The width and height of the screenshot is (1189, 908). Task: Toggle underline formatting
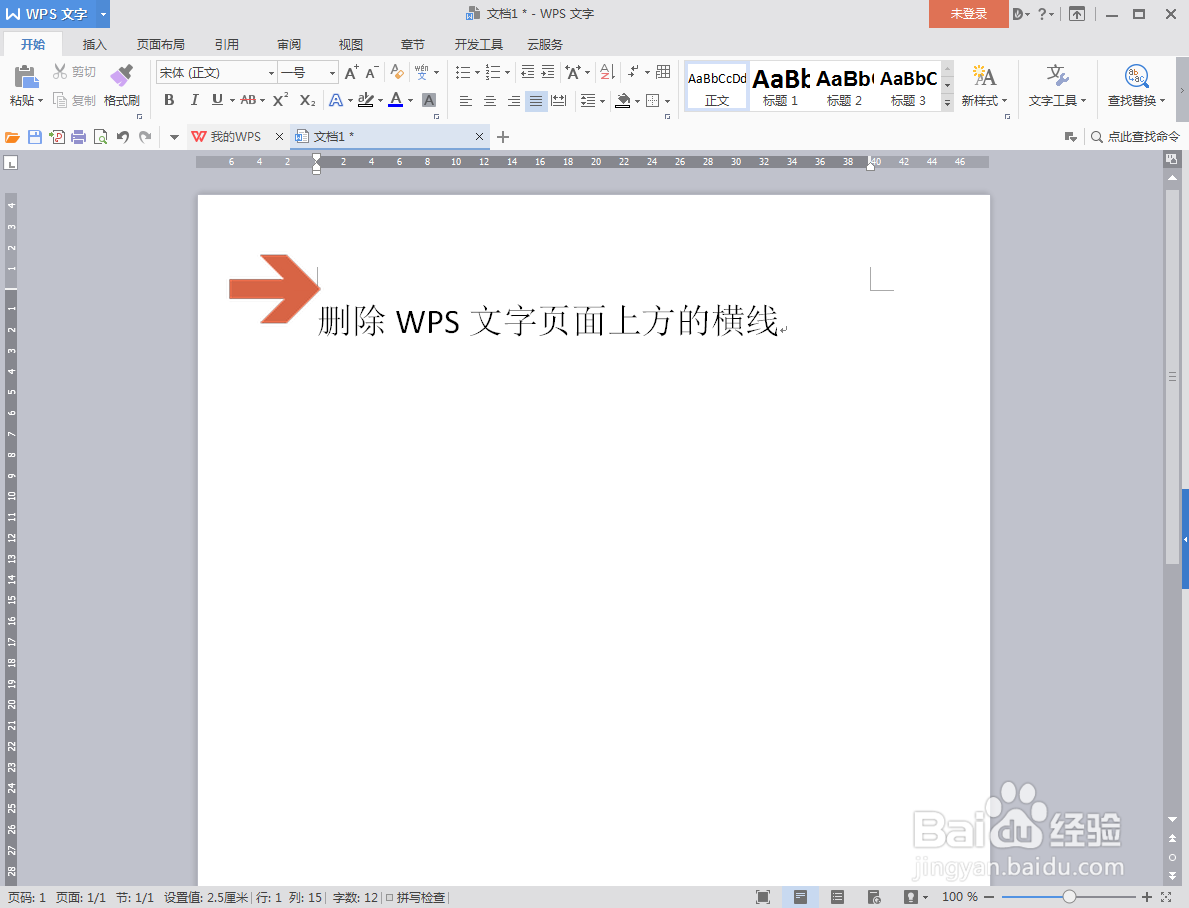[x=218, y=100]
